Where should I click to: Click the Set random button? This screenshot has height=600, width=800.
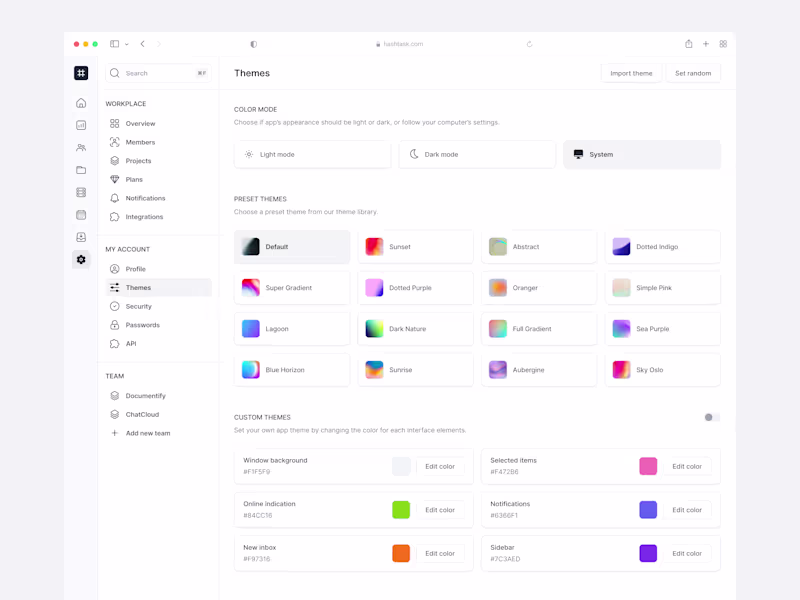[x=693, y=73]
